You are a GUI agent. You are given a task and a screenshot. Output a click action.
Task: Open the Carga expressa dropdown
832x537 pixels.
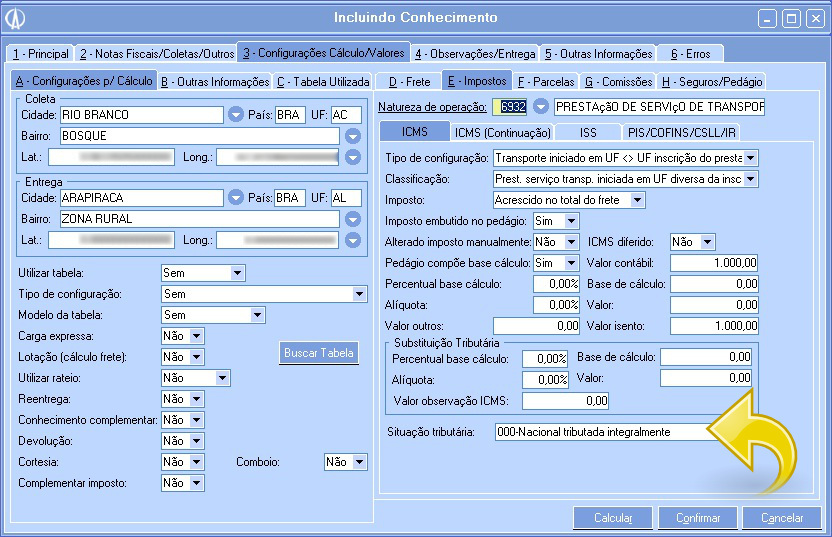(196, 336)
